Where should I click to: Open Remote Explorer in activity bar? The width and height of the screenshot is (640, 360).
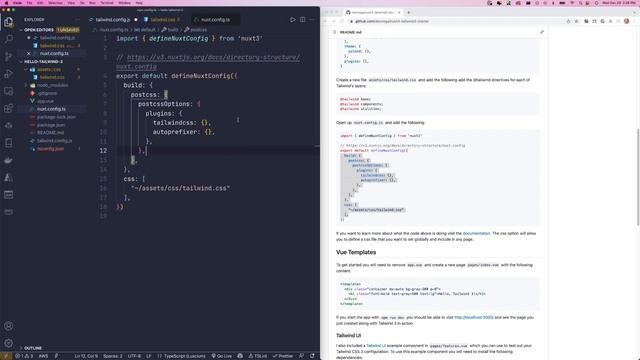coord(9,91)
